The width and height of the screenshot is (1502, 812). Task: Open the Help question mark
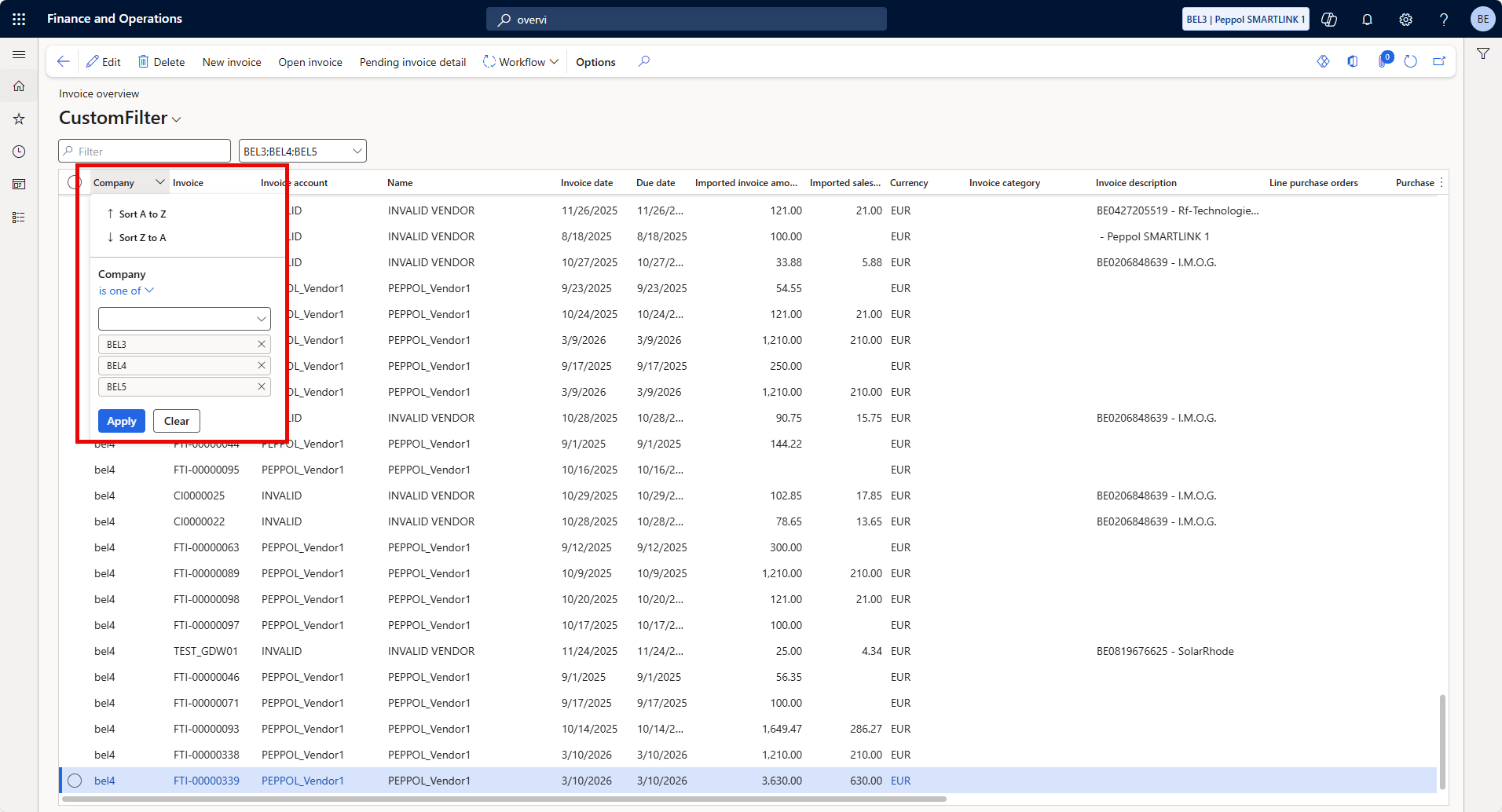[1444, 19]
